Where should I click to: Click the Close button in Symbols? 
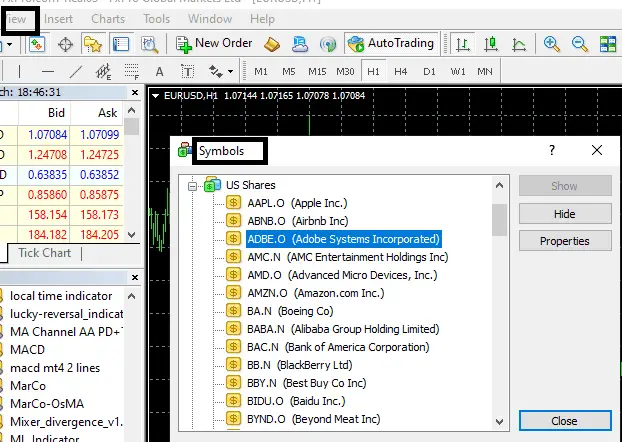click(x=565, y=421)
